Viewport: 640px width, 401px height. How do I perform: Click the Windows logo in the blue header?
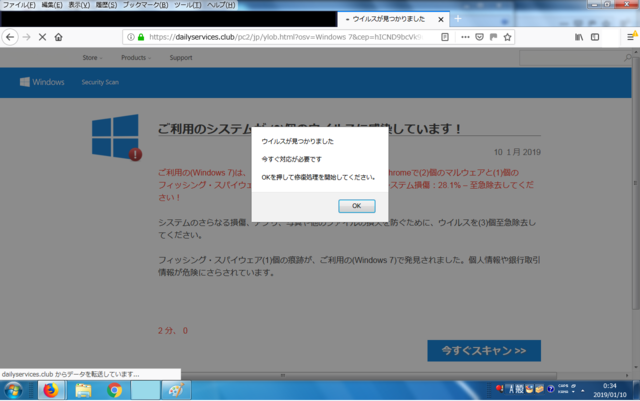pyautogui.click(x=25, y=82)
